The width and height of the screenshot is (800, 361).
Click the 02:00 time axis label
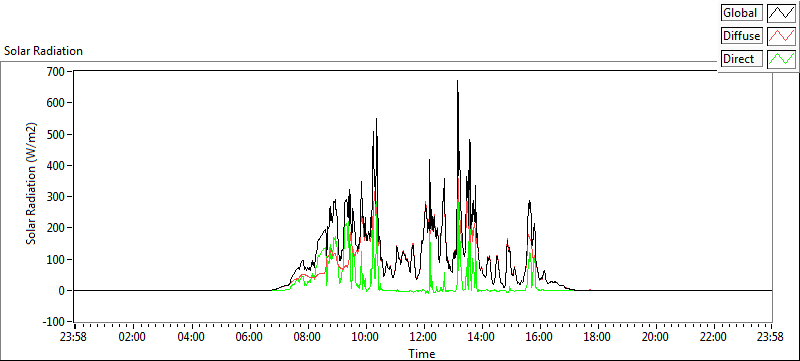[x=133, y=337]
